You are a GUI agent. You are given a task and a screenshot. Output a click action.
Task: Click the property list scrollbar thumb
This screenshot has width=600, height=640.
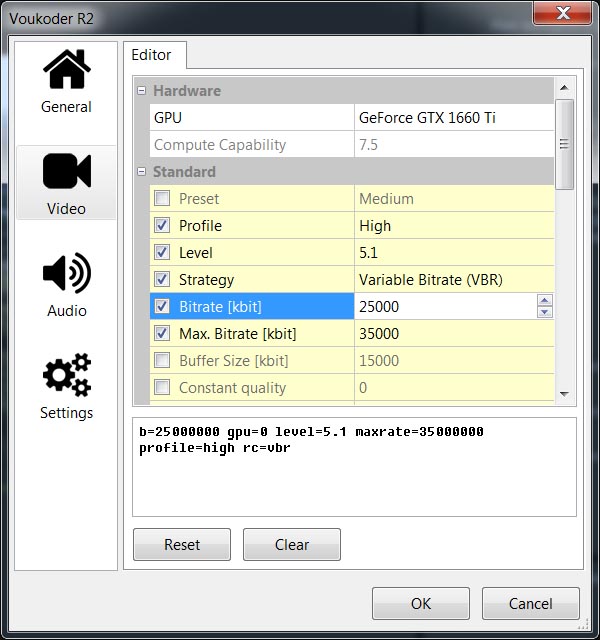click(x=564, y=144)
